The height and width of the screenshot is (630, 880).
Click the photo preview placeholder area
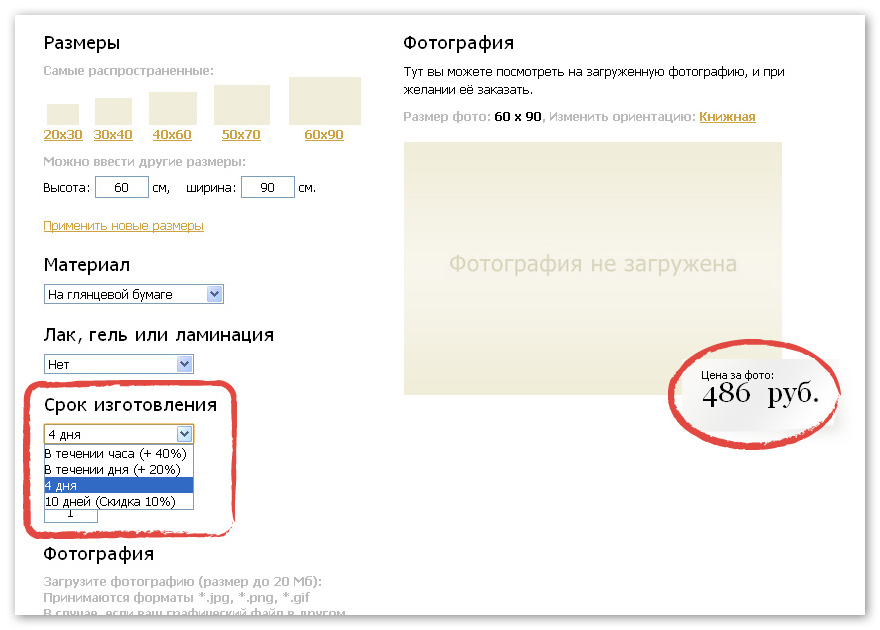593,268
